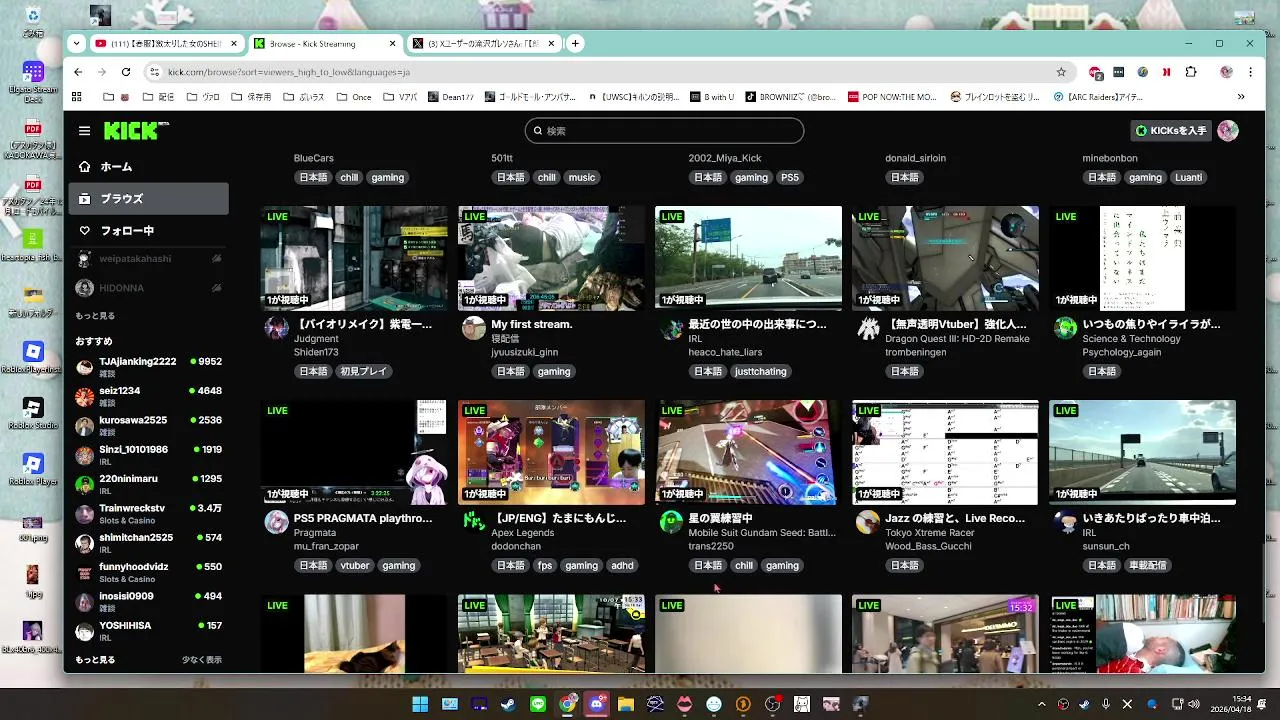Click the trombeningen streamer avatar
This screenshot has height=720, width=1280.
tap(868, 328)
